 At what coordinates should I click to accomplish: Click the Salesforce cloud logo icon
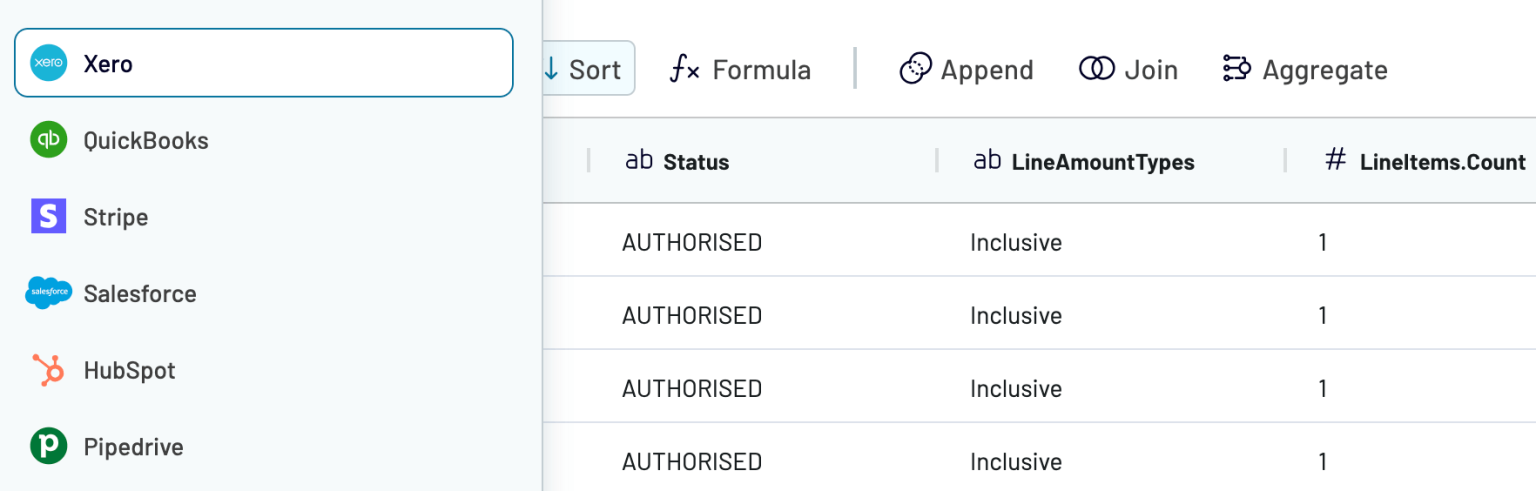pos(48,293)
